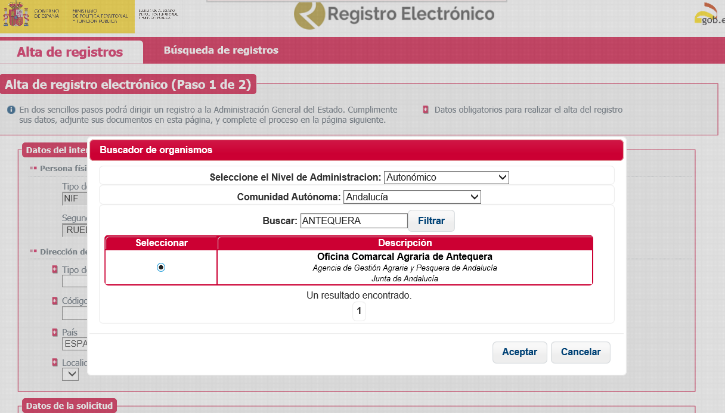The image size is (725, 413).
Task: Open the small Localidad dropdown behind the dialog
Action: (x=70, y=374)
